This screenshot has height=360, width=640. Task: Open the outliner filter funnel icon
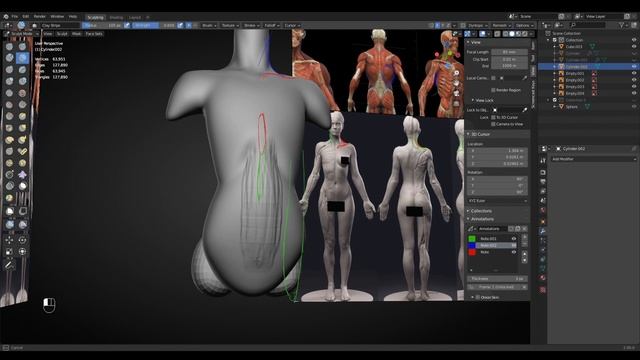[x=622, y=25]
